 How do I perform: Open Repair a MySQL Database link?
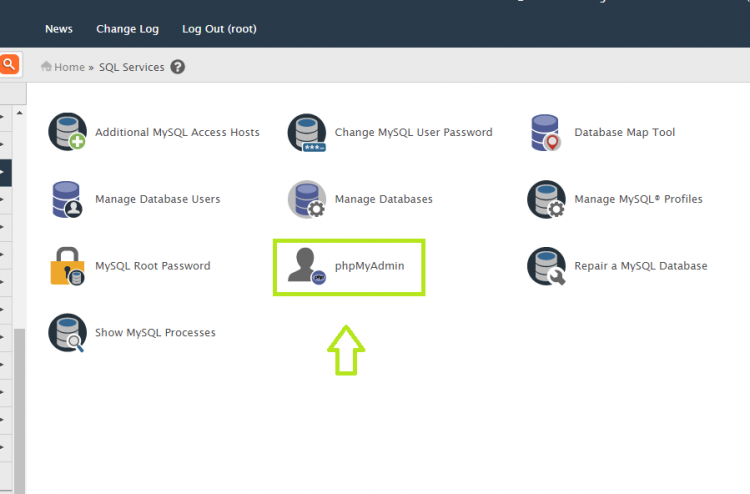640,266
